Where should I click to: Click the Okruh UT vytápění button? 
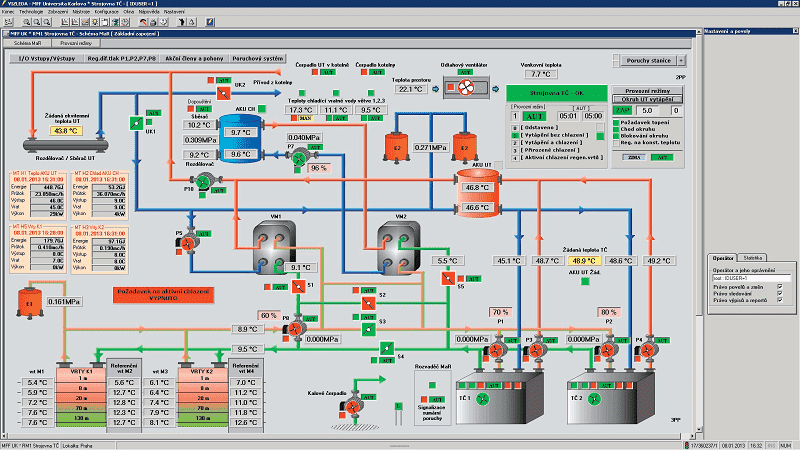point(647,99)
